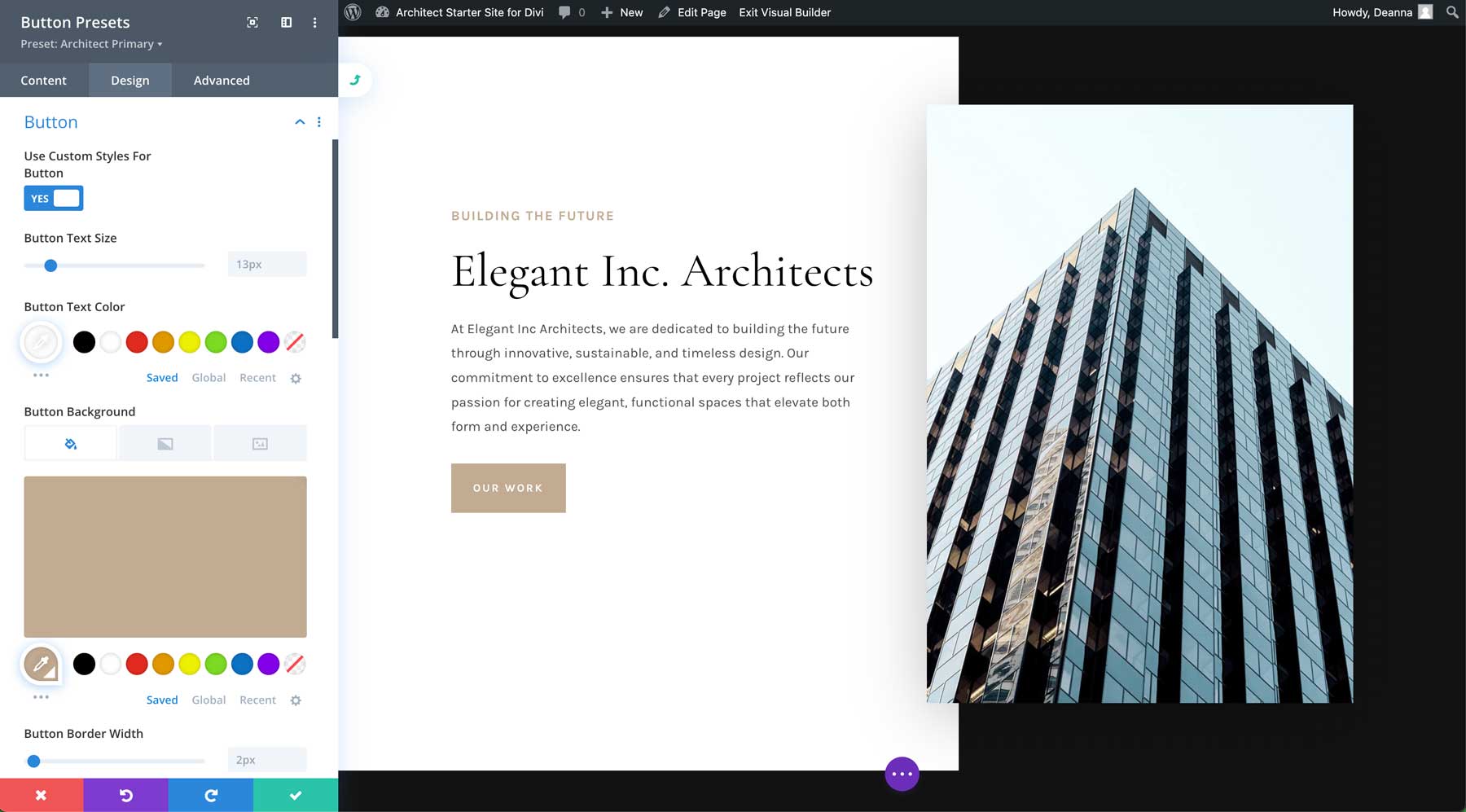Save changes with the green checkmark button
1466x812 pixels.
click(x=296, y=795)
